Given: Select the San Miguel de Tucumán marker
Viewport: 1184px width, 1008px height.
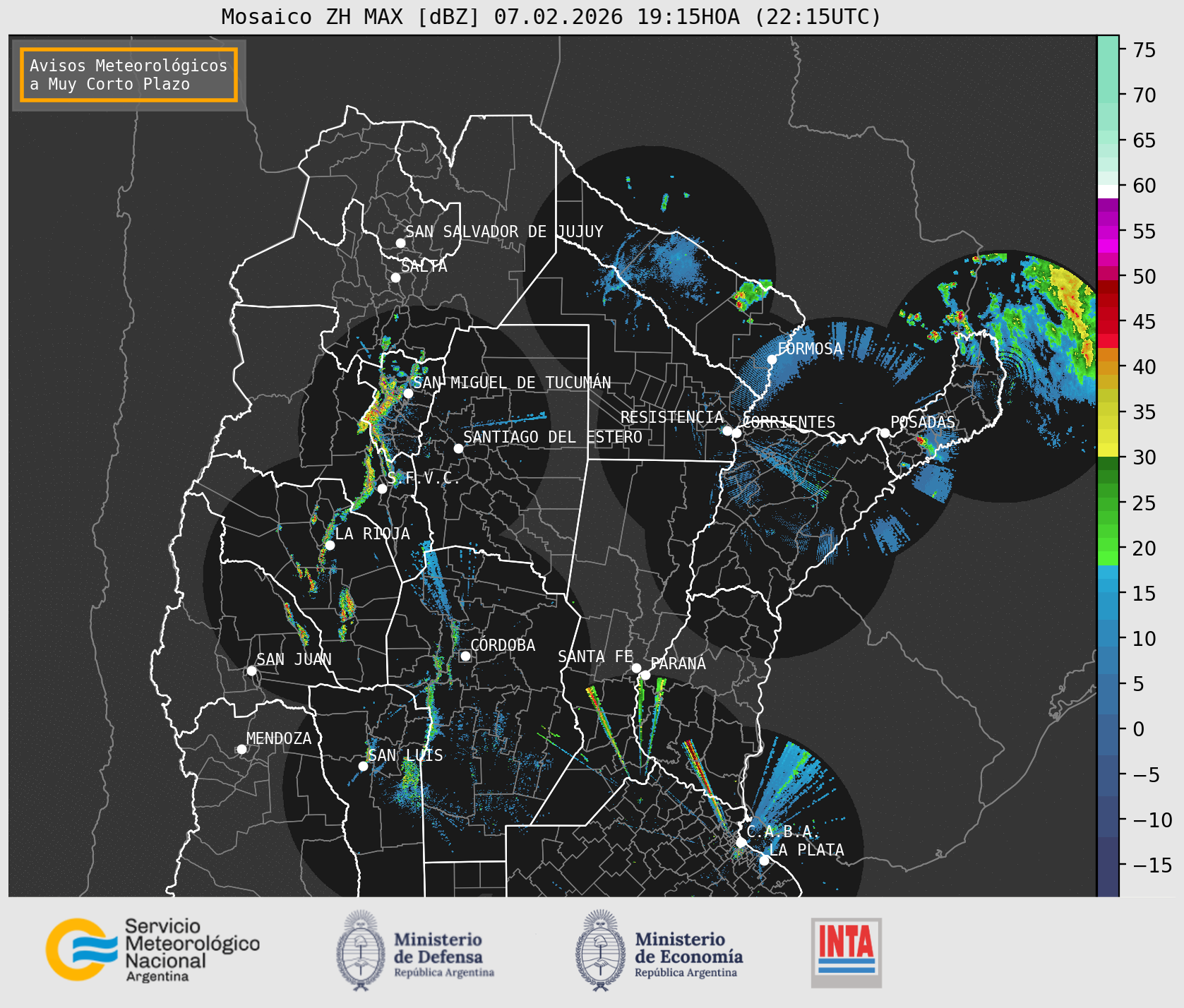Looking at the screenshot, I should tap(408, 393).
